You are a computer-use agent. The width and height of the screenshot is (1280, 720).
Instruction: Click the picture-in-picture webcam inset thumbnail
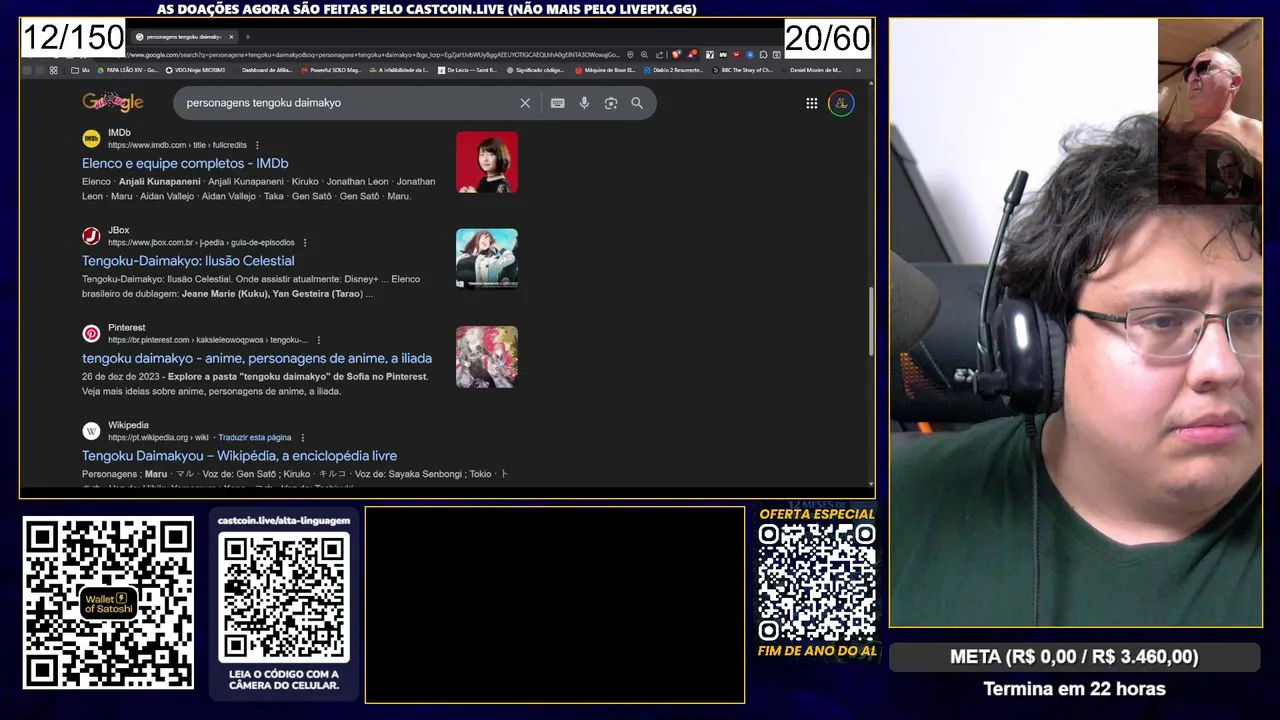tap(1210, 111)
